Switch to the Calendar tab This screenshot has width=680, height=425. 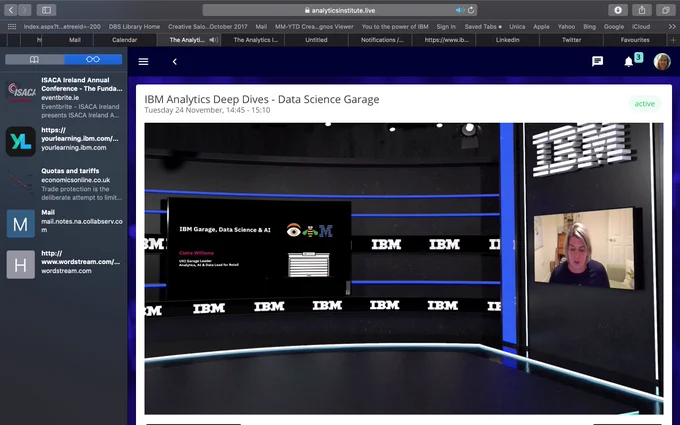[x=124, y=40]
